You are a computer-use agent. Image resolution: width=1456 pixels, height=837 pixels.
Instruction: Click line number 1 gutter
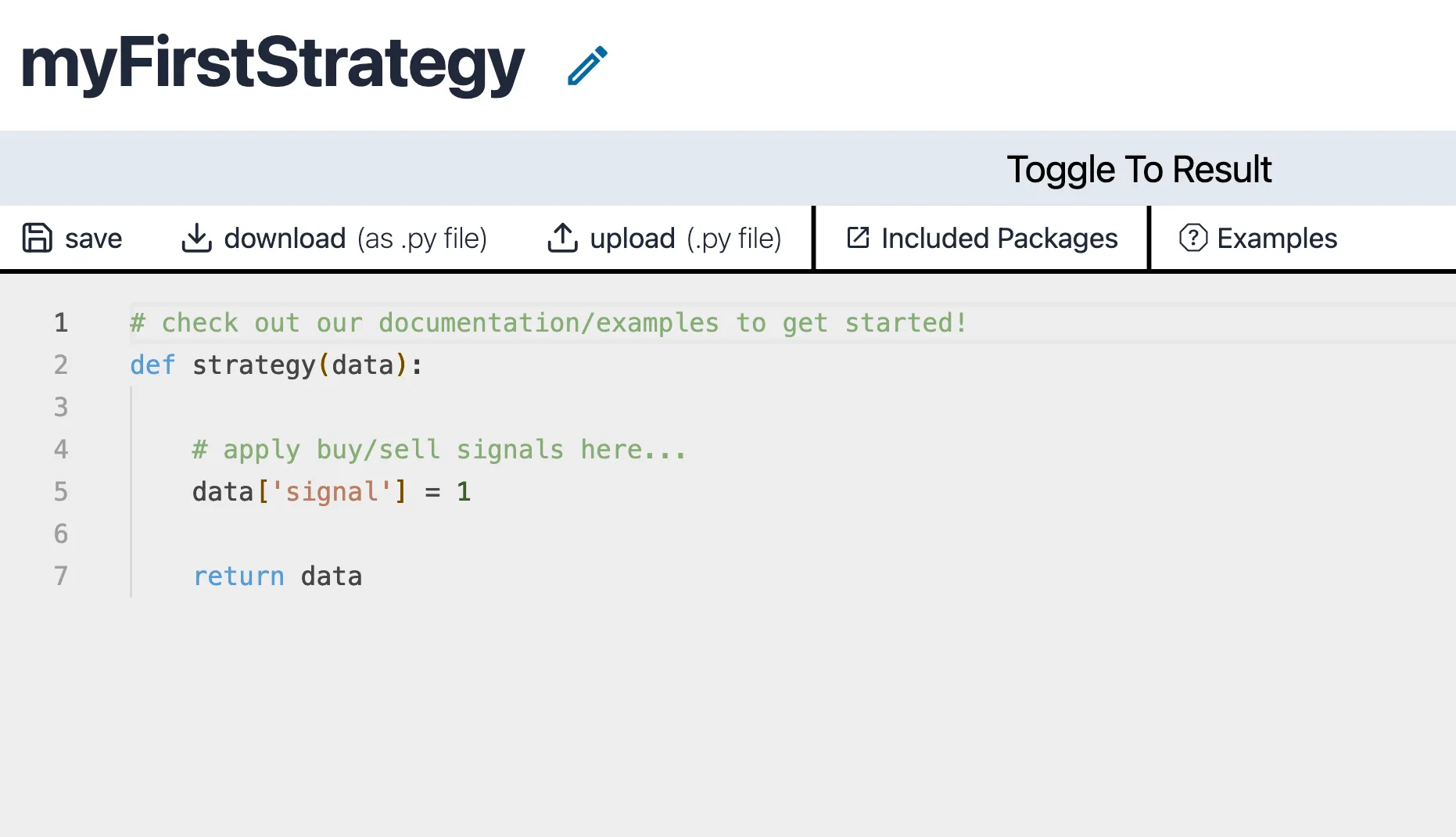click(x=60, y=322)
